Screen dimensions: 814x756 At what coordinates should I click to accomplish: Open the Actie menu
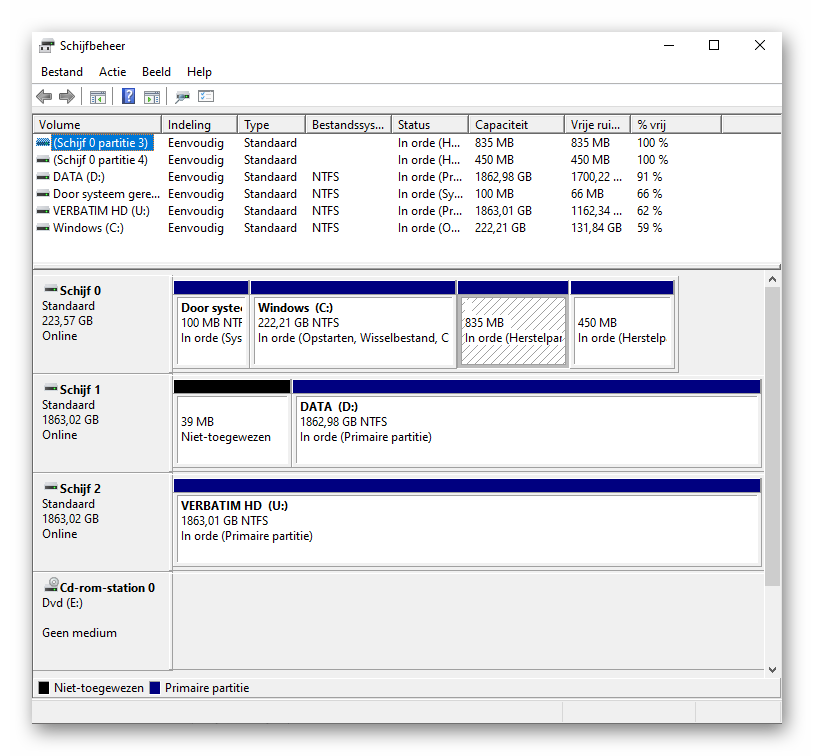[112, 72]
